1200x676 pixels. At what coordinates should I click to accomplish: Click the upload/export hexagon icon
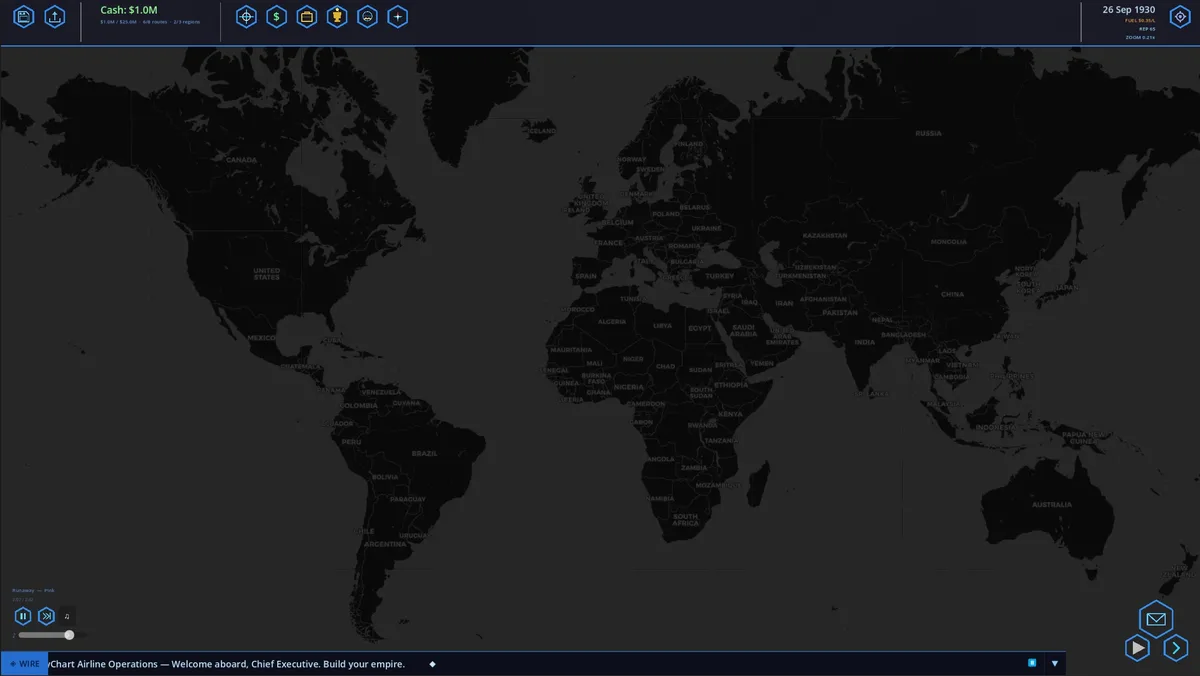(55, 16)
